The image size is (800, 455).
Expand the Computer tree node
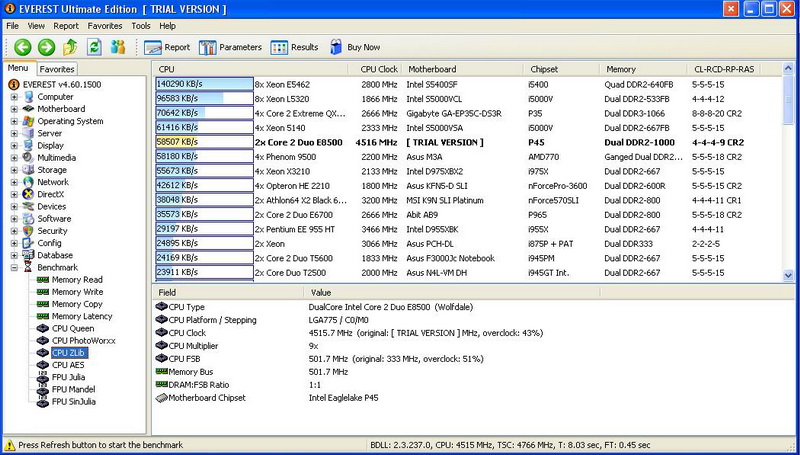point(14,97)
